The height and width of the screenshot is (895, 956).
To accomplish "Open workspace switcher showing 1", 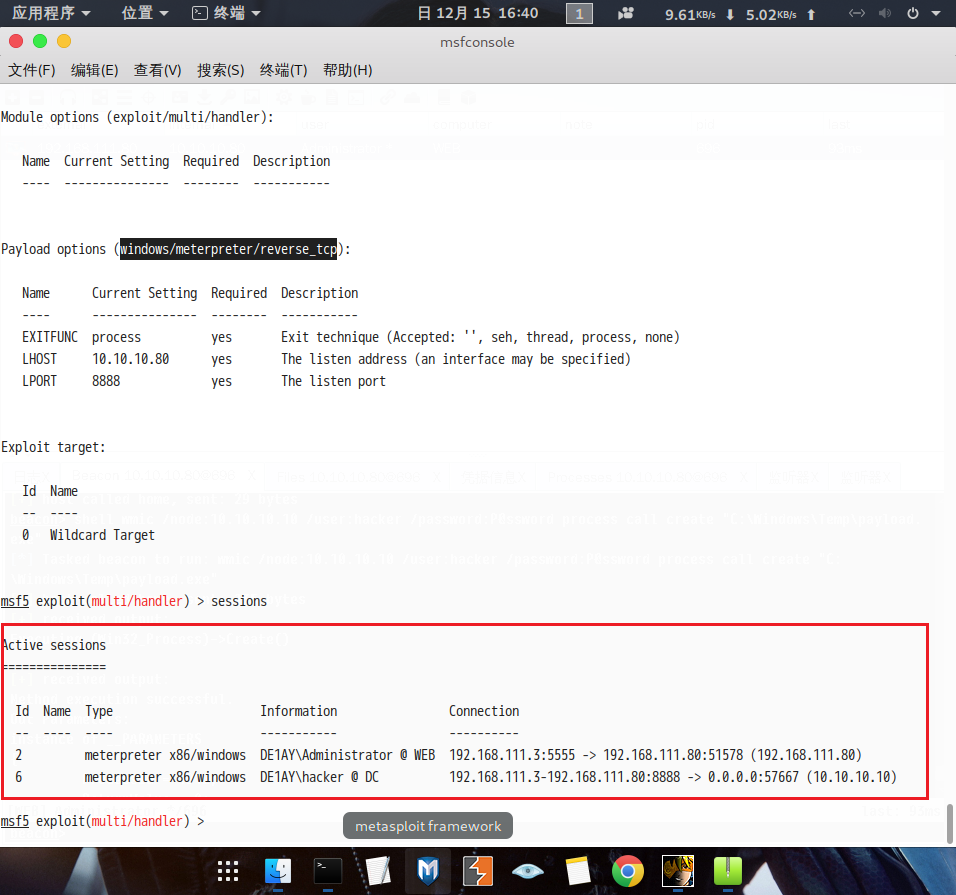I will click(579, 13).
